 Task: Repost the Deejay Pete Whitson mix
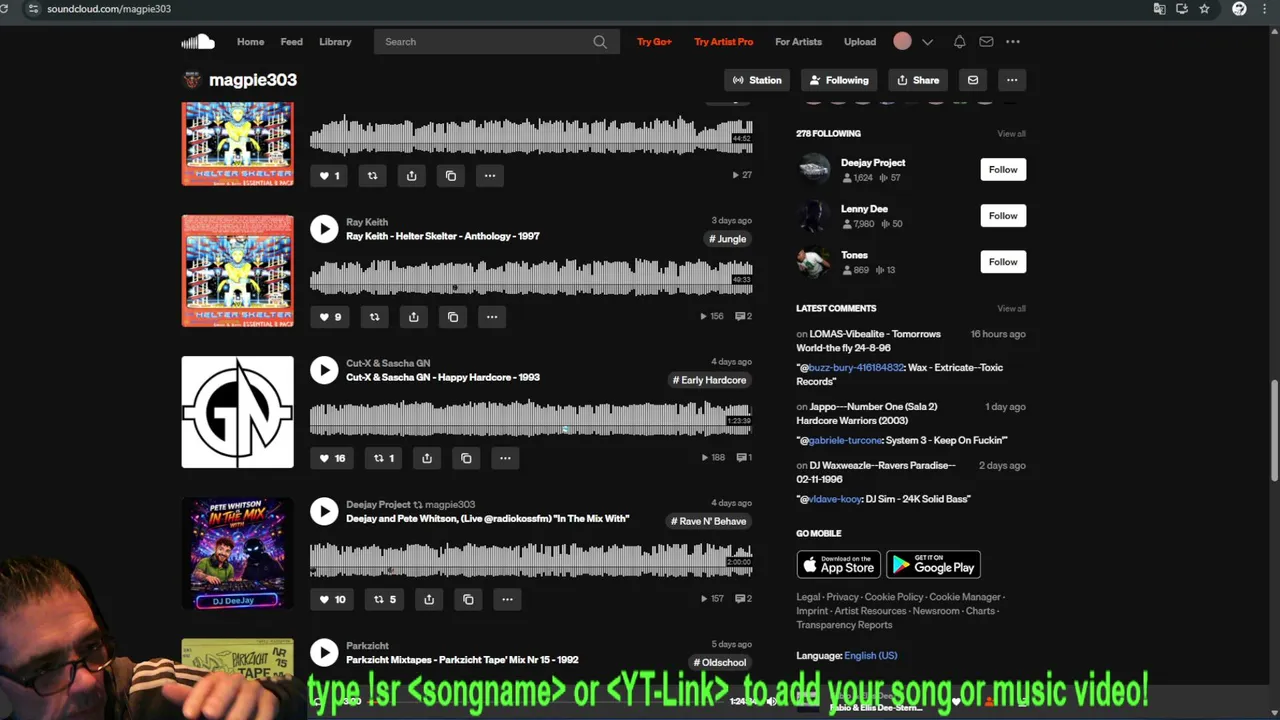[x=384, y=599]
